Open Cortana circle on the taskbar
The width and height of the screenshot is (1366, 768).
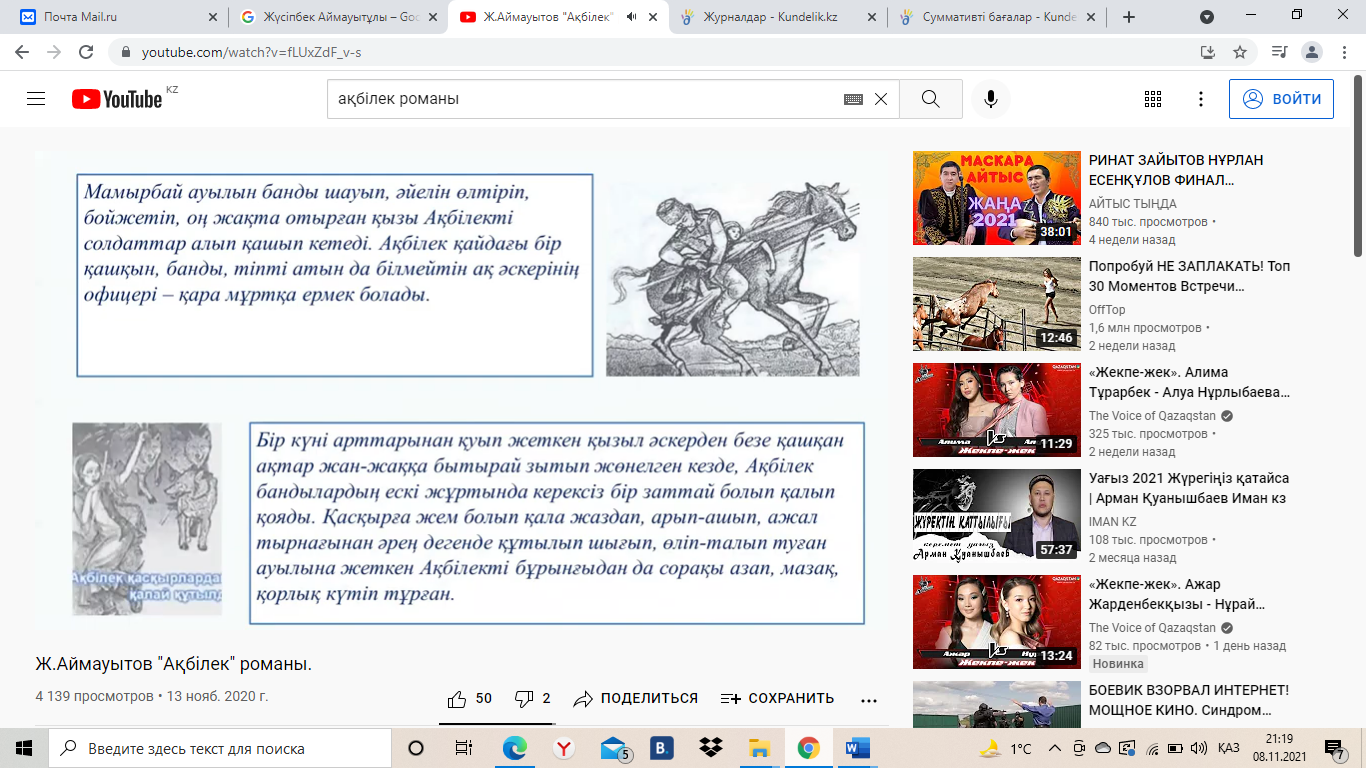click(416, 748)
